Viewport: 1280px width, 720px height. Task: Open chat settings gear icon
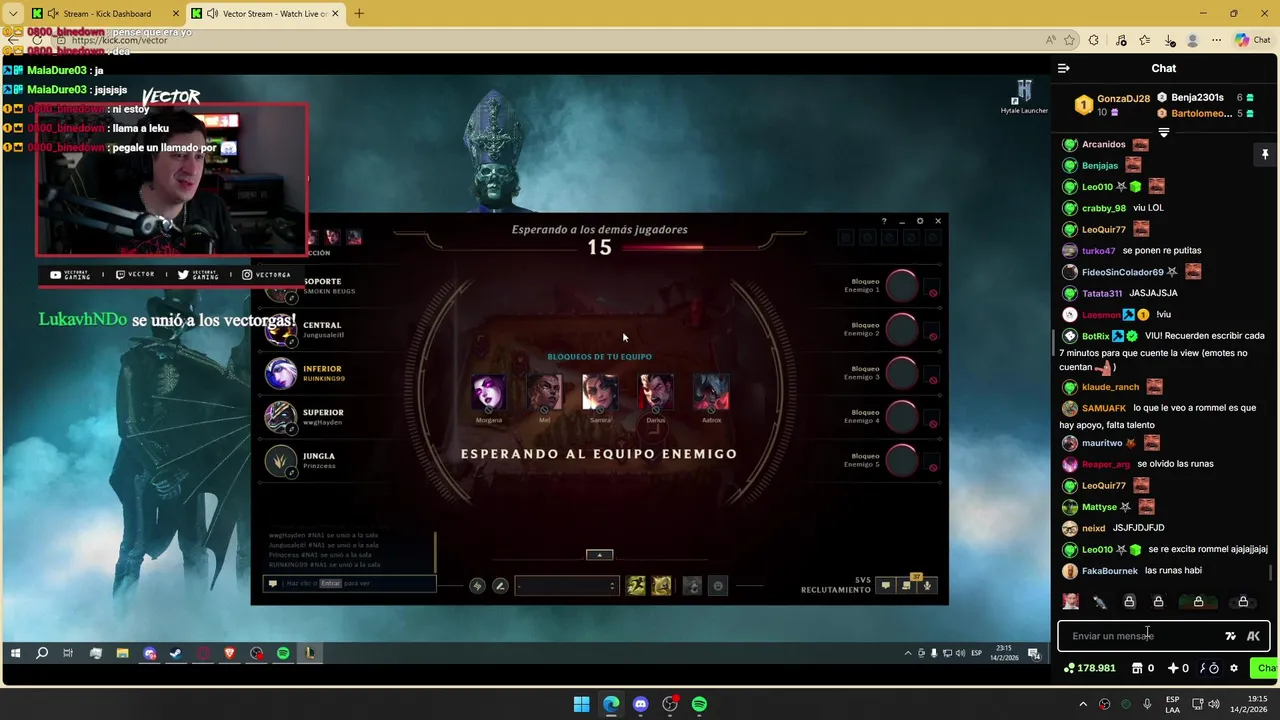[x=1234, y=668]
